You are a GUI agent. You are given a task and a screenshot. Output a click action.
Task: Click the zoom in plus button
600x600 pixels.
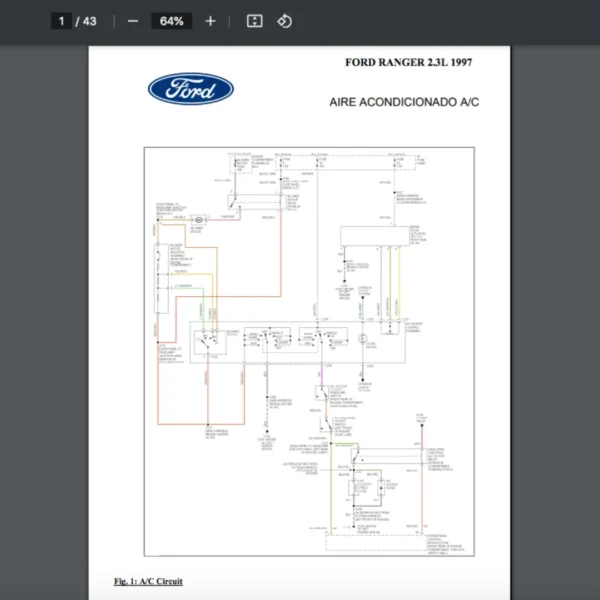click(x=210, y=21)
